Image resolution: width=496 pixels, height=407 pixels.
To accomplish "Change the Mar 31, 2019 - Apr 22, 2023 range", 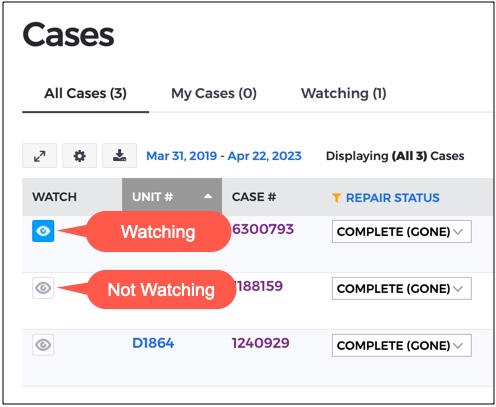I will coord(224,156).
